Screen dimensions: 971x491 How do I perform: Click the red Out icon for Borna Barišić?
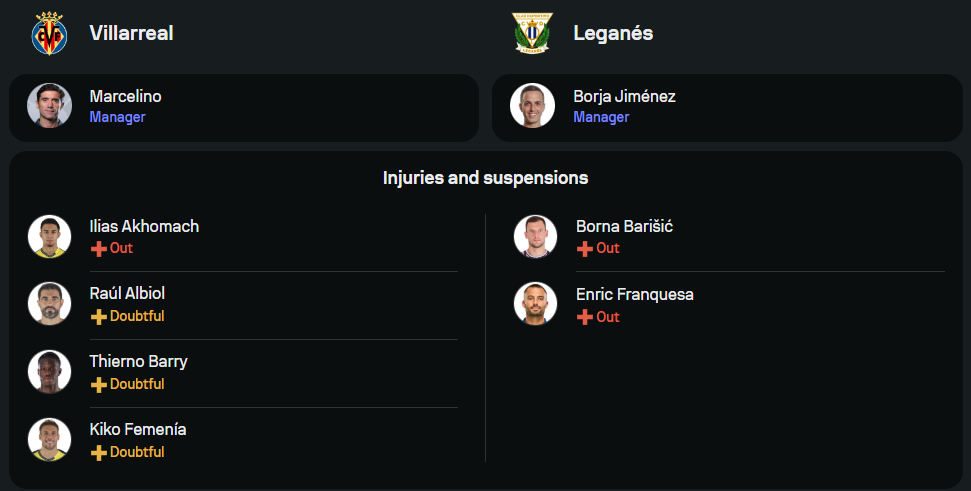(x=585, y=248)
